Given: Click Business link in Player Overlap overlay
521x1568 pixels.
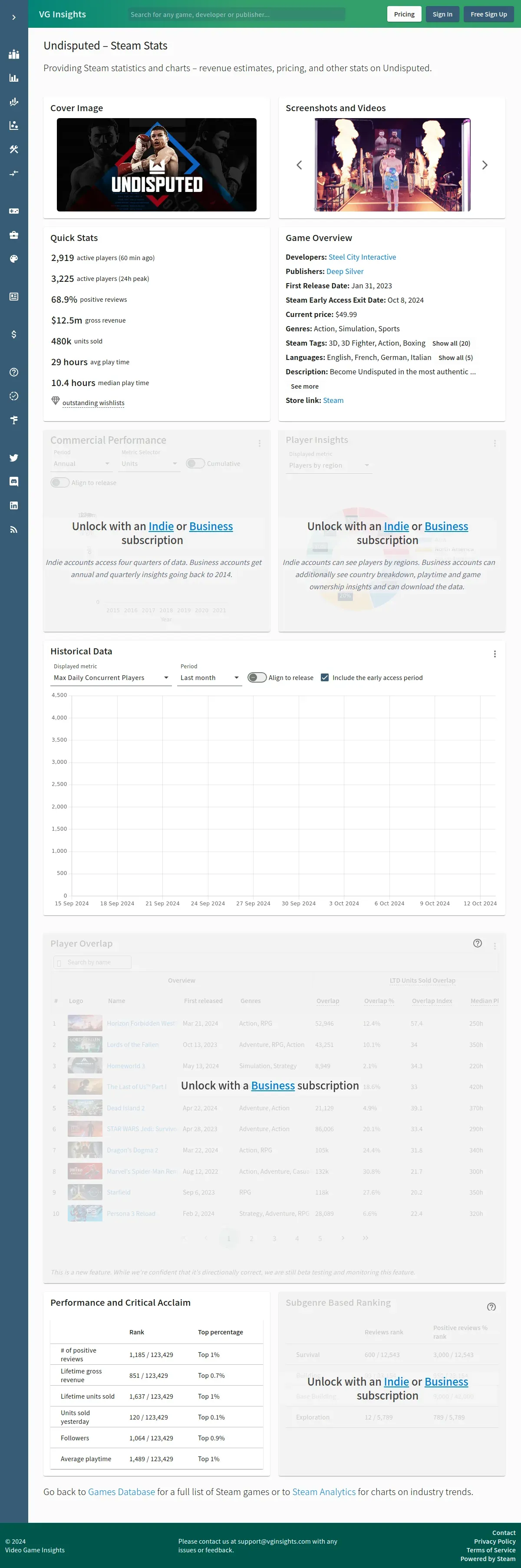Looking at the screenshot, I should (x=273, y=1085).
